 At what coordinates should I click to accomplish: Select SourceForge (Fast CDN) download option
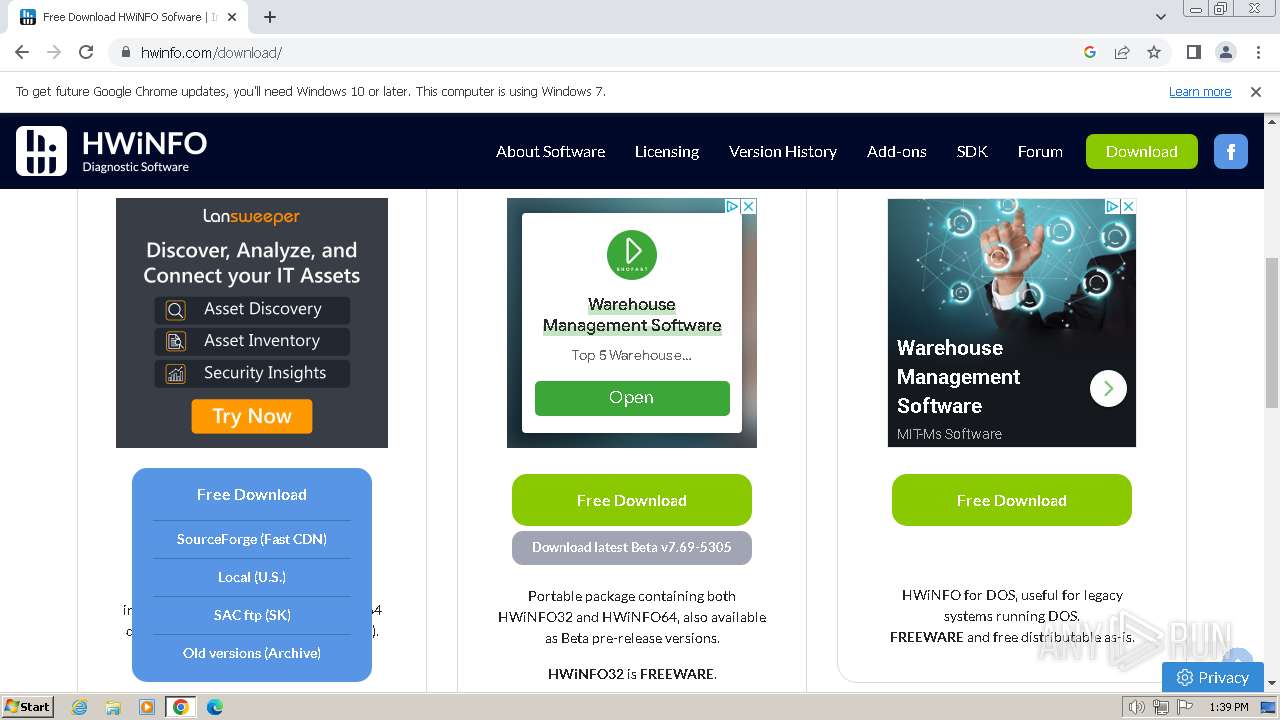(x=252, y=539)
